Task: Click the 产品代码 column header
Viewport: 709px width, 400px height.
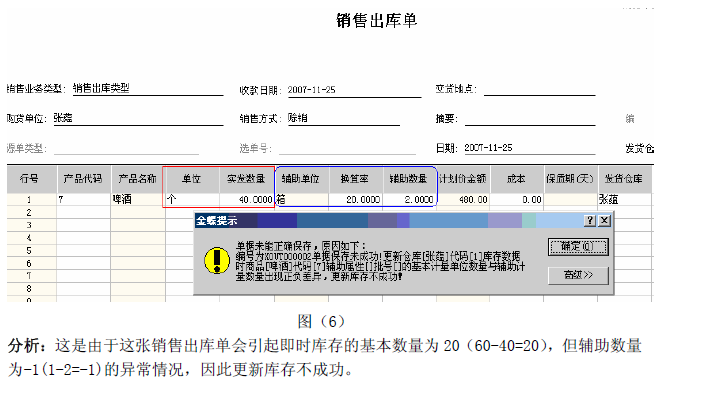Action: 82,179
